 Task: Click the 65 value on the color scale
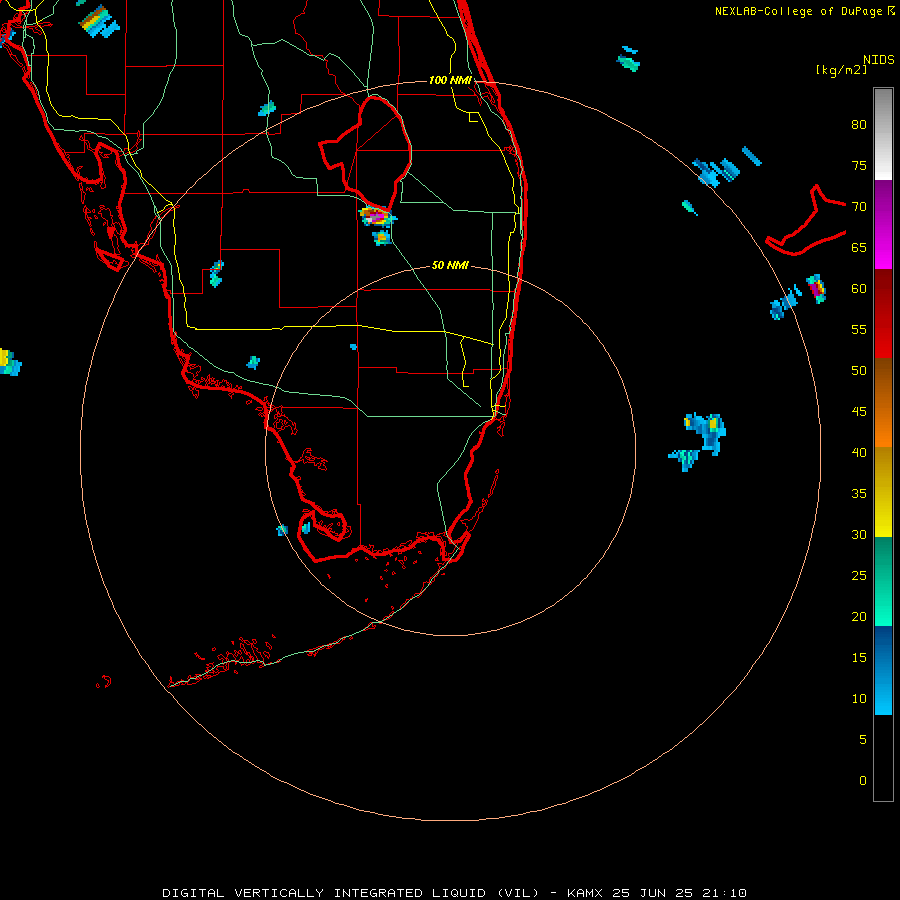pos(859,247)
